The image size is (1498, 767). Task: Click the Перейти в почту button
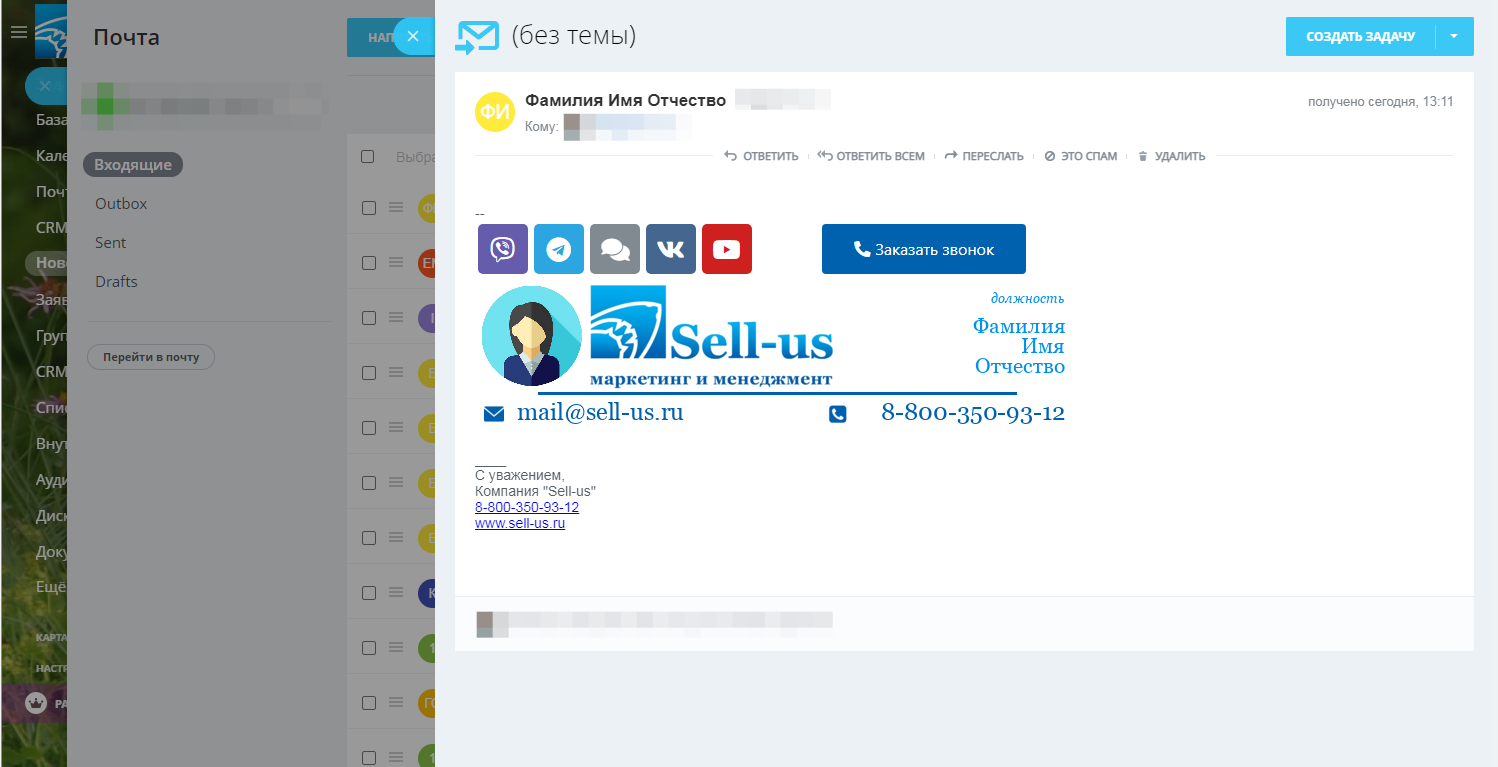(x=151, y=357)
